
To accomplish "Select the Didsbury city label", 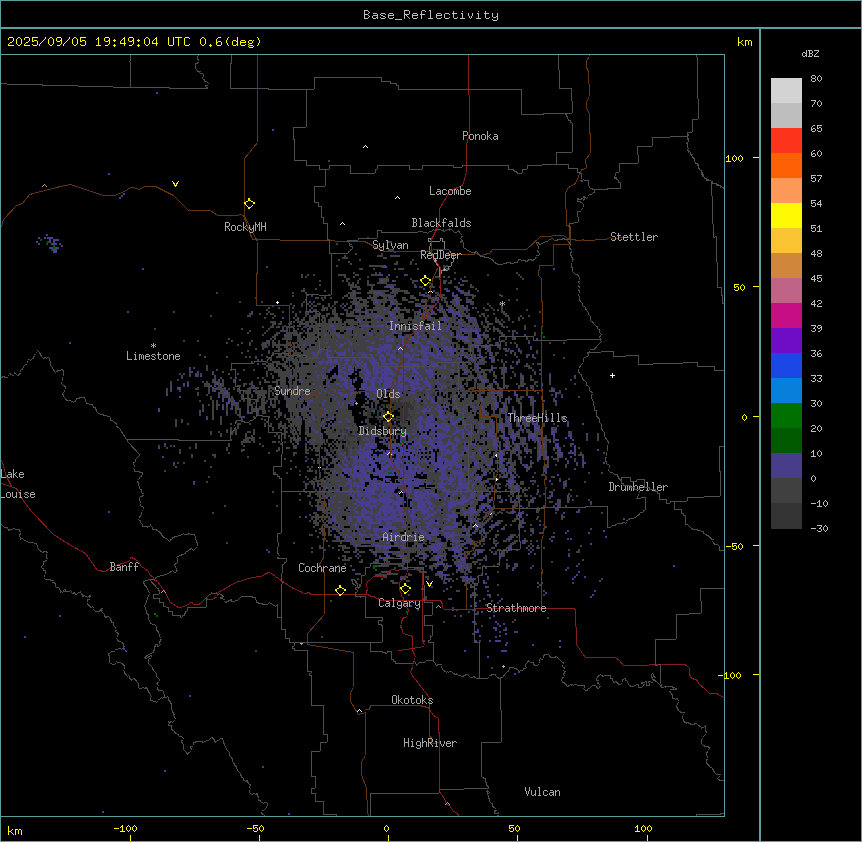I will (x=383, y=431).
